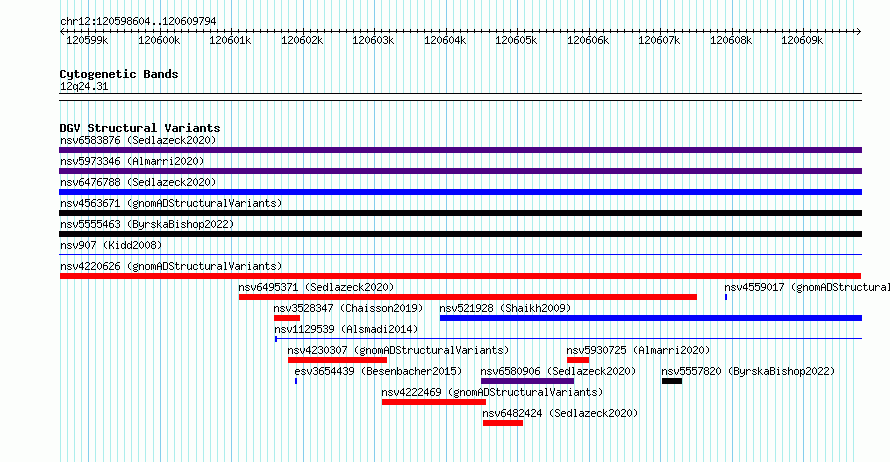Click the ruler's left scroll arrow
The height and width of the screenshot is (462, 890).
(62, 31)
